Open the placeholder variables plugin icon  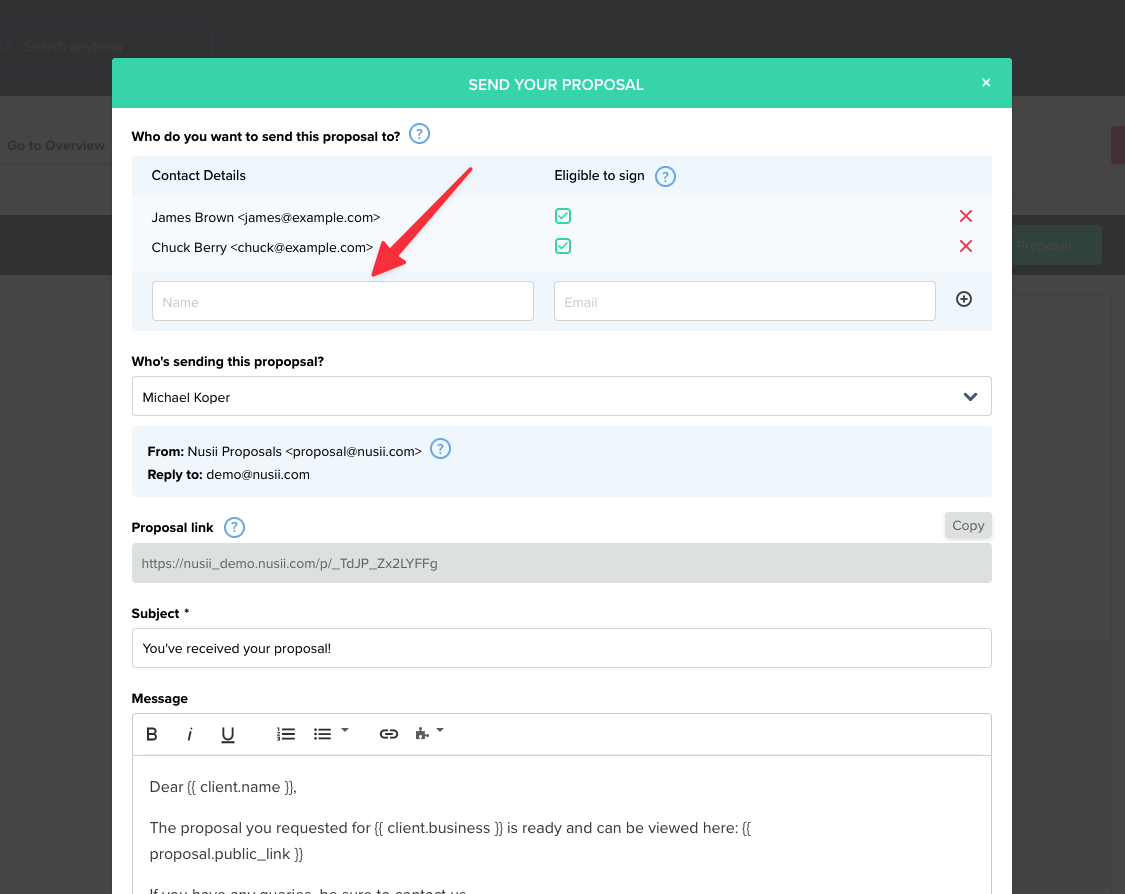422,733
